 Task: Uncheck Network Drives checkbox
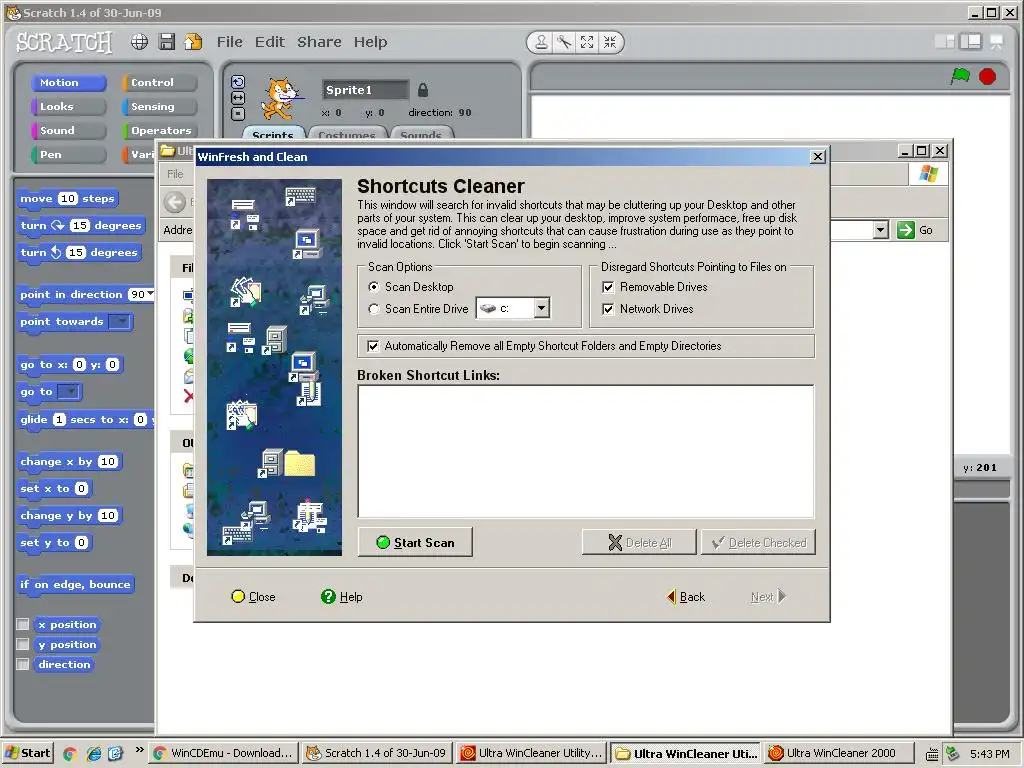point(608,309)
